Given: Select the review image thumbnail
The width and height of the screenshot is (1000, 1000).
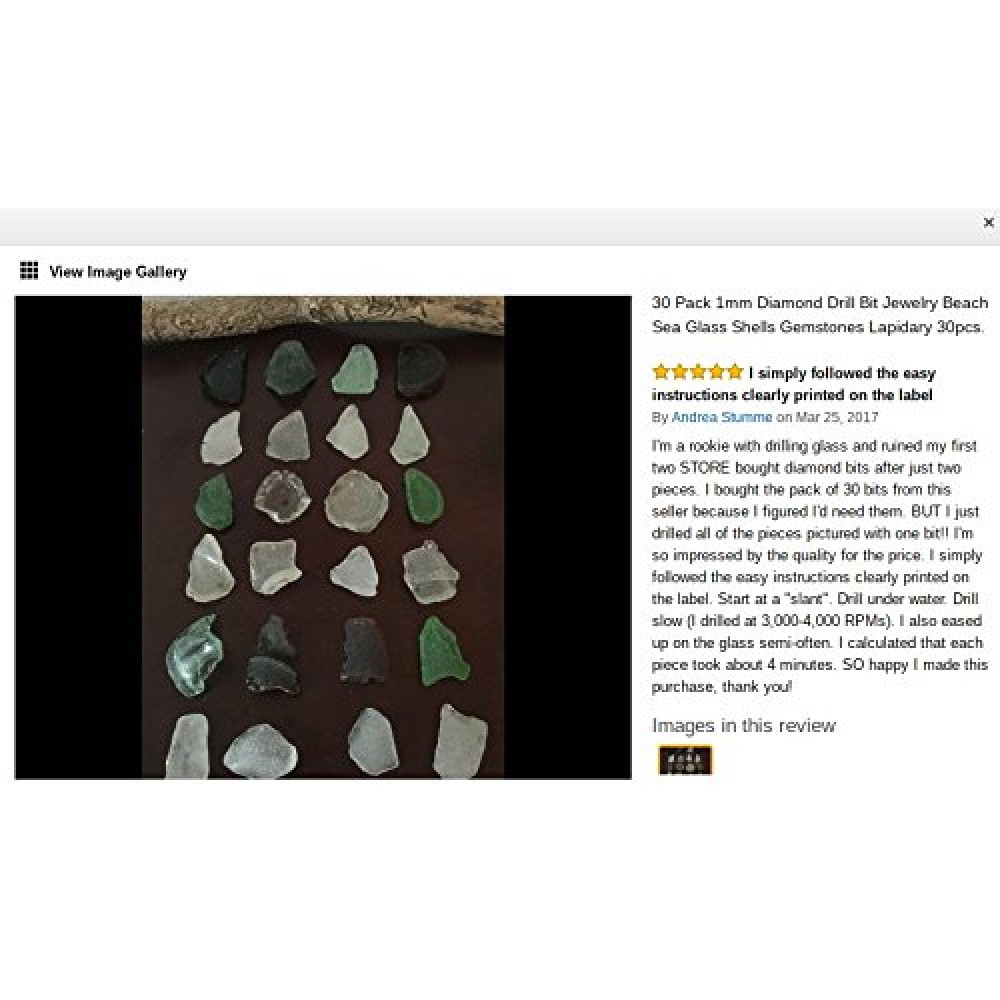Looking at the screenshot, I should pyautogui.click(x=685, y=760).
